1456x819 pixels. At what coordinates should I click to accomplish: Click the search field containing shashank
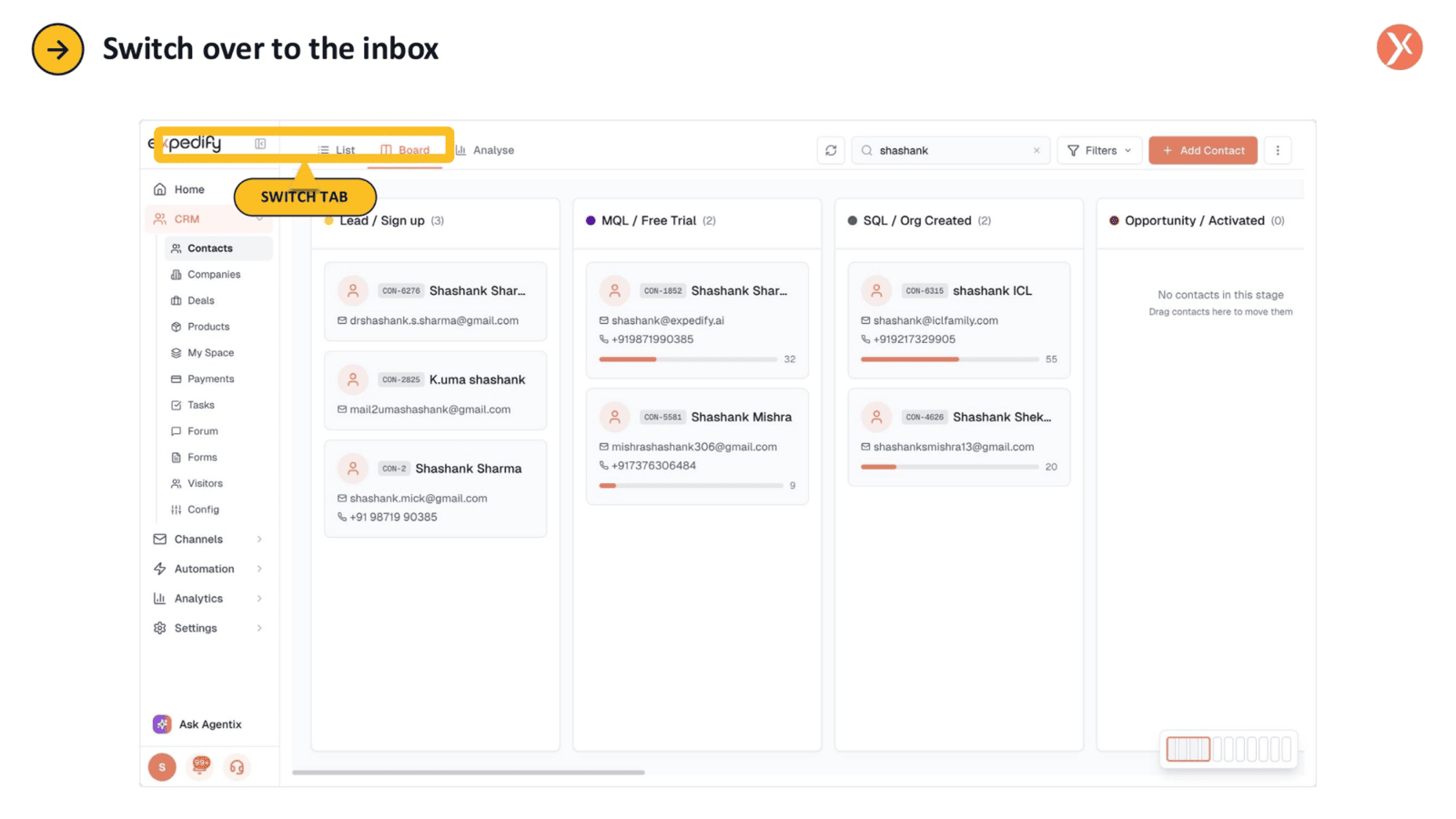point(951,151)
